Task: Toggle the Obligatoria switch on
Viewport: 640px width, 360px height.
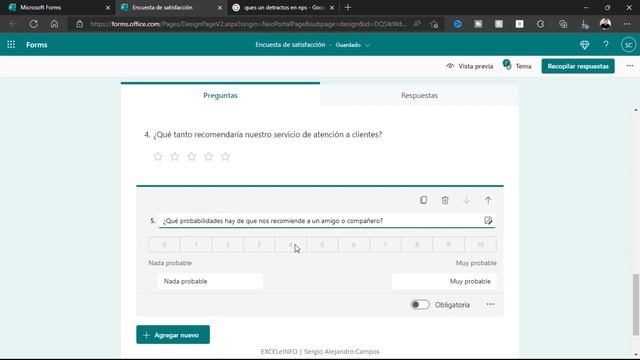Action: pos(420,304)
